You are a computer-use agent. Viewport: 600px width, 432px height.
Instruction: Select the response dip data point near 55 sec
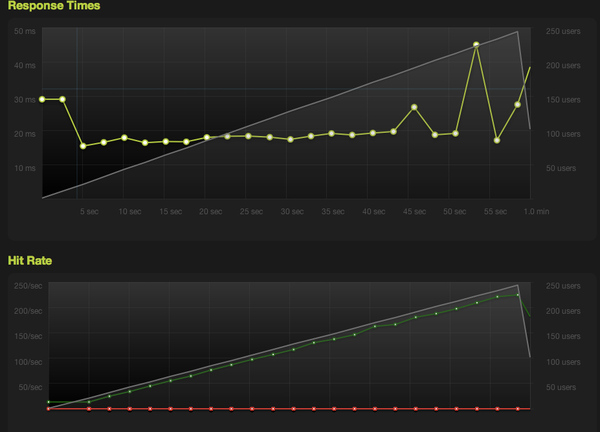[x=497, y=140]
